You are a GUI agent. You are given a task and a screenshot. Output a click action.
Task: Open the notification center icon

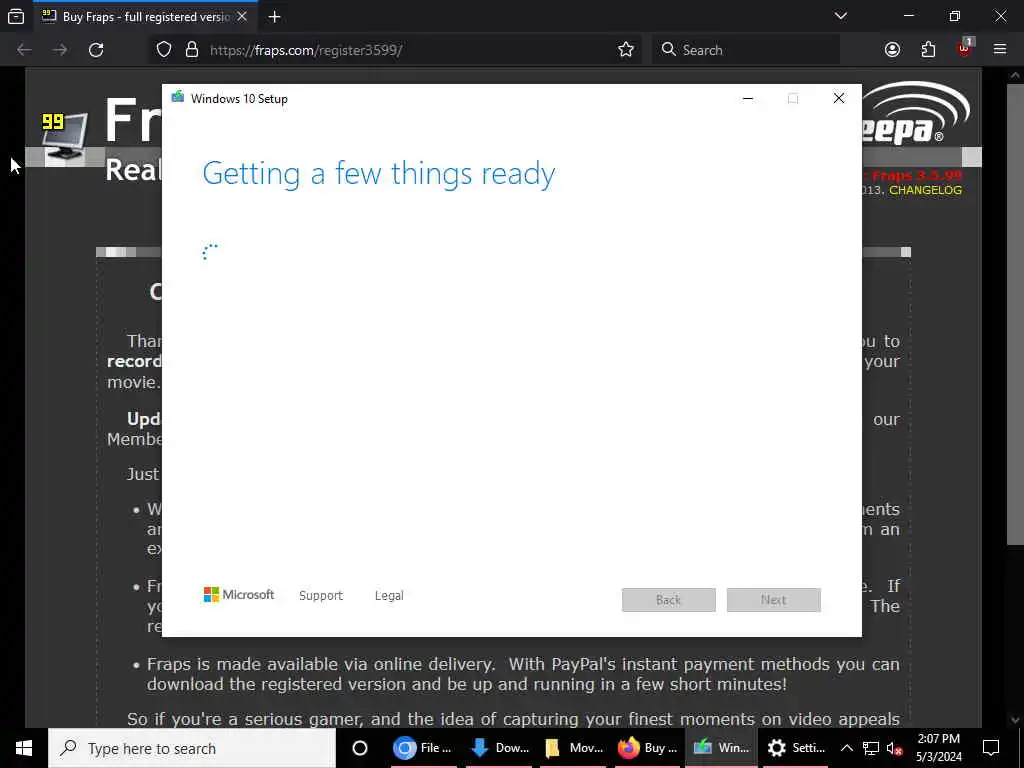coord(991,748)
